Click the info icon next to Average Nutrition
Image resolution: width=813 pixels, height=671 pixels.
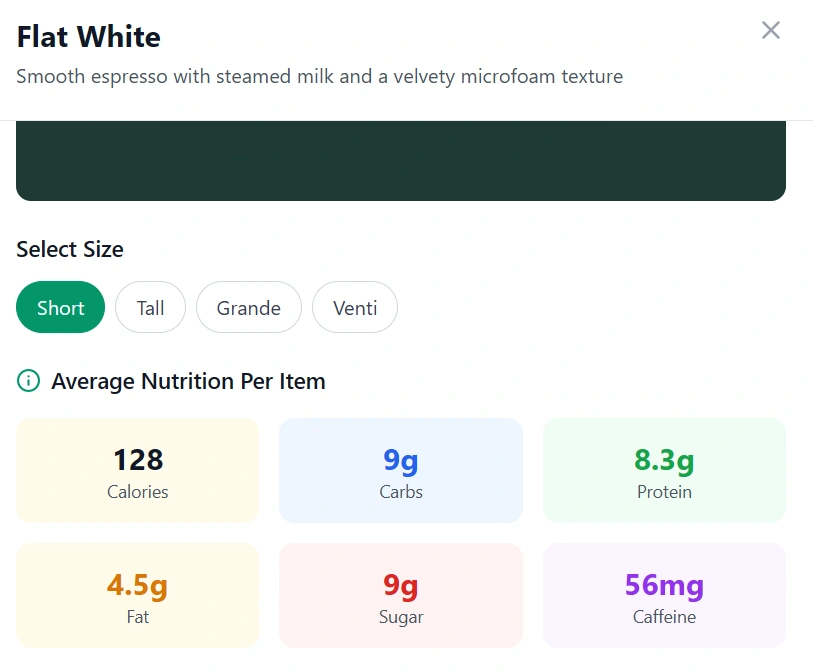point(27,381)
